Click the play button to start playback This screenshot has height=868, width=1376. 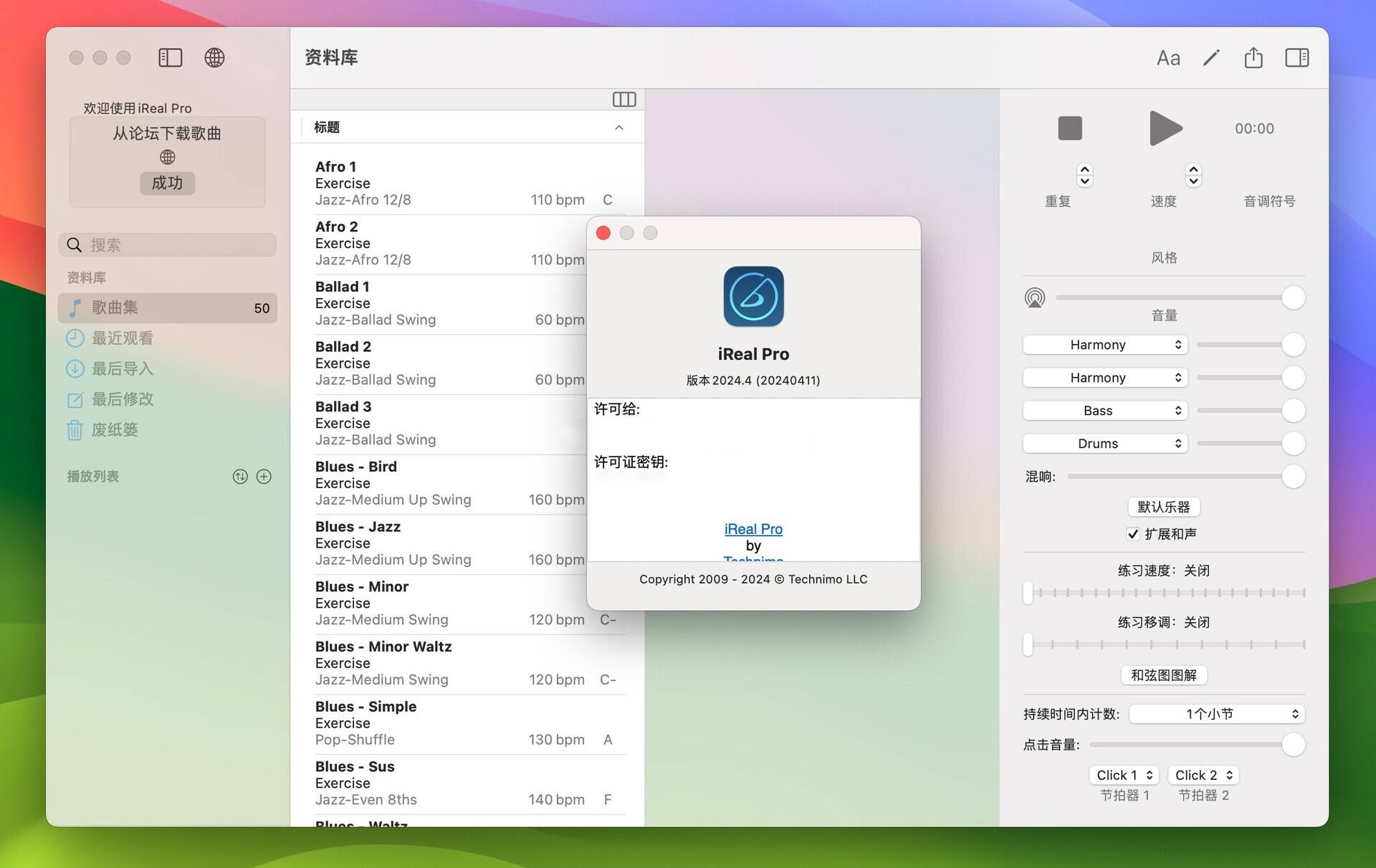pos(1163,127)
